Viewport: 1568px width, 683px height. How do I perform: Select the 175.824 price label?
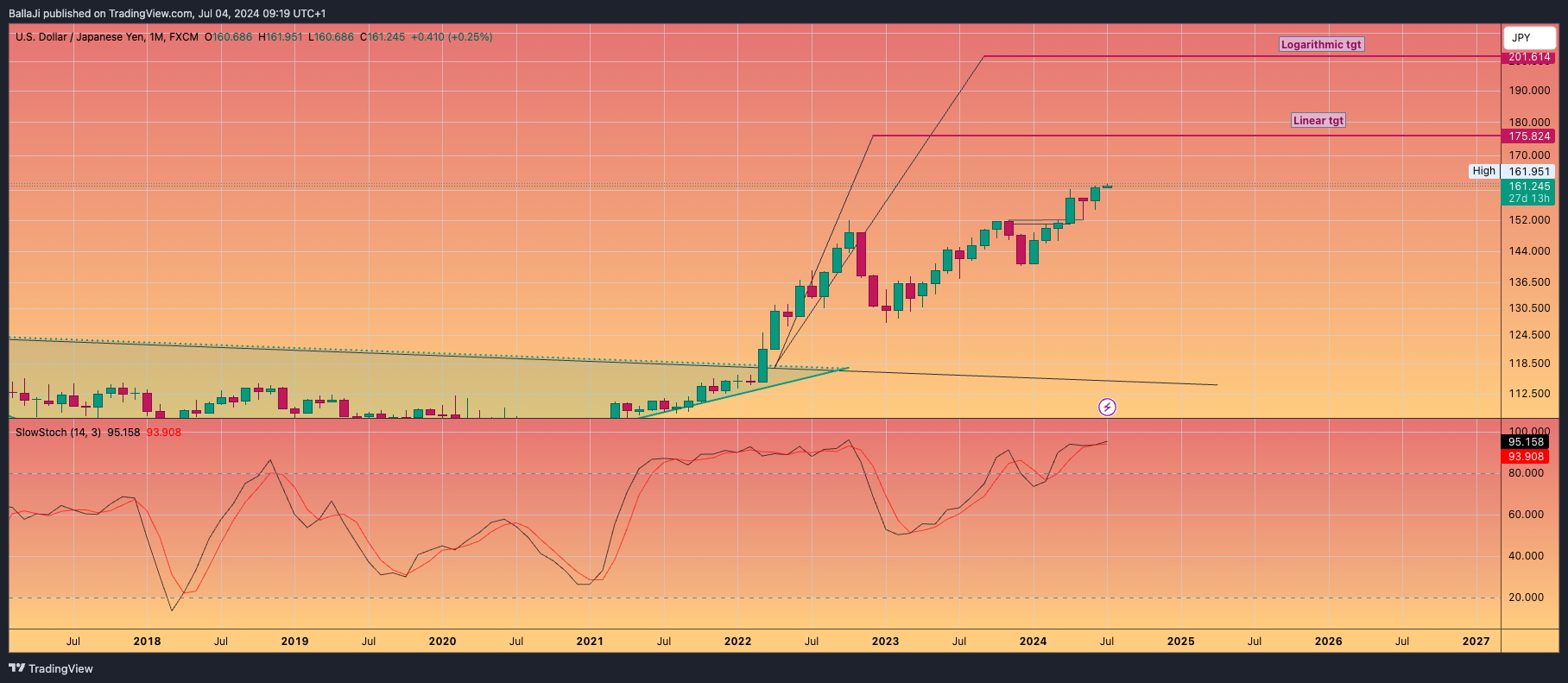point(1529,136)
